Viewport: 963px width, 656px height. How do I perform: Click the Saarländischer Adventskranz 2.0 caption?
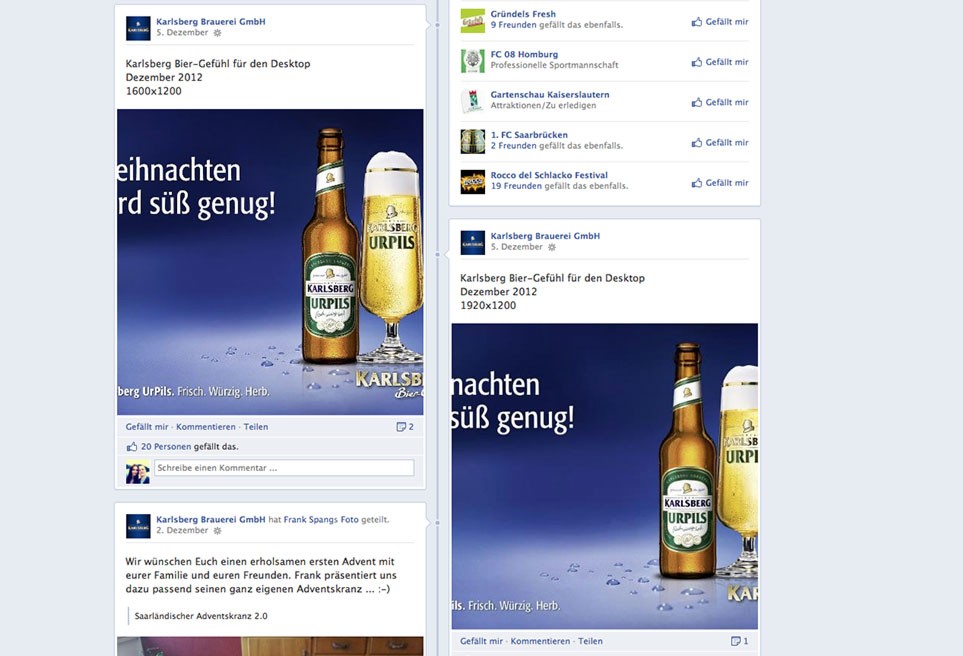201,616
